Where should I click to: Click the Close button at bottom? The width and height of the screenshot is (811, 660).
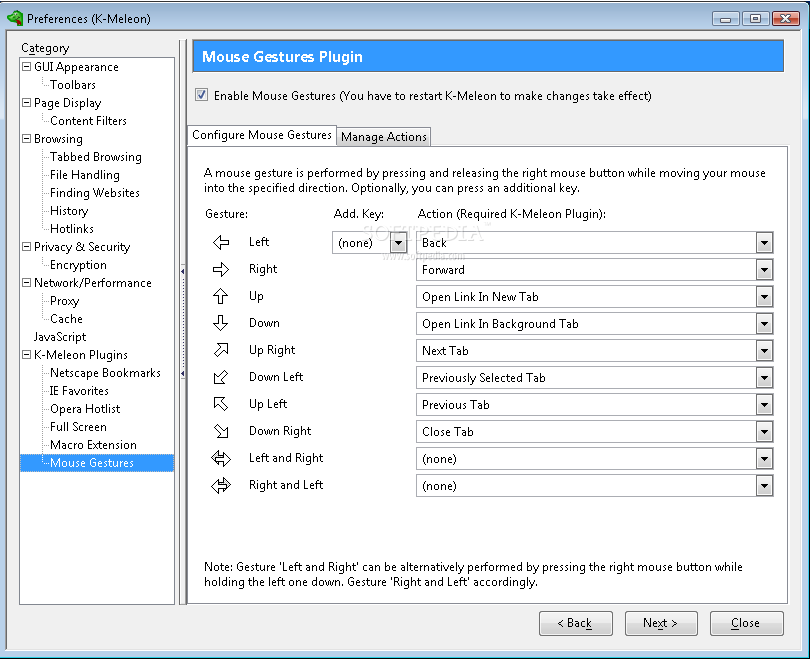click(746, 623)
